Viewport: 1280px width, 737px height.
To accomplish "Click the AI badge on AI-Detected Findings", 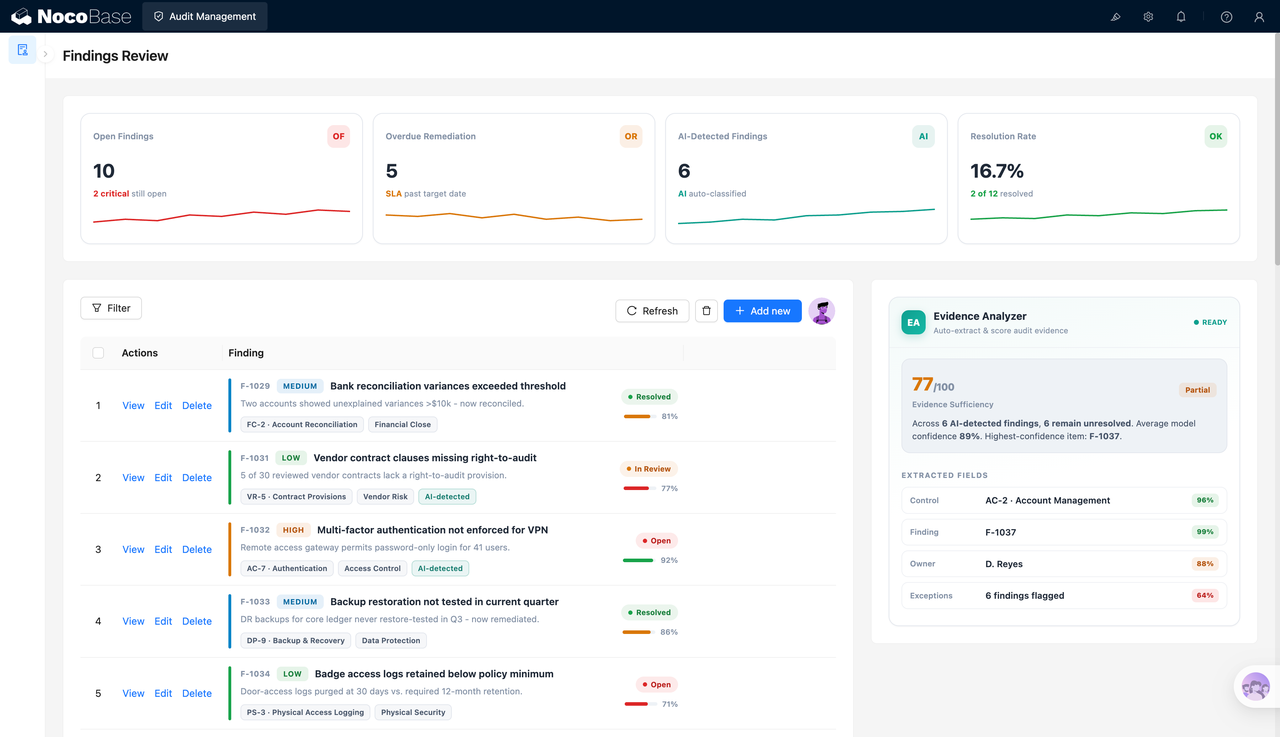I will (923, 137).
